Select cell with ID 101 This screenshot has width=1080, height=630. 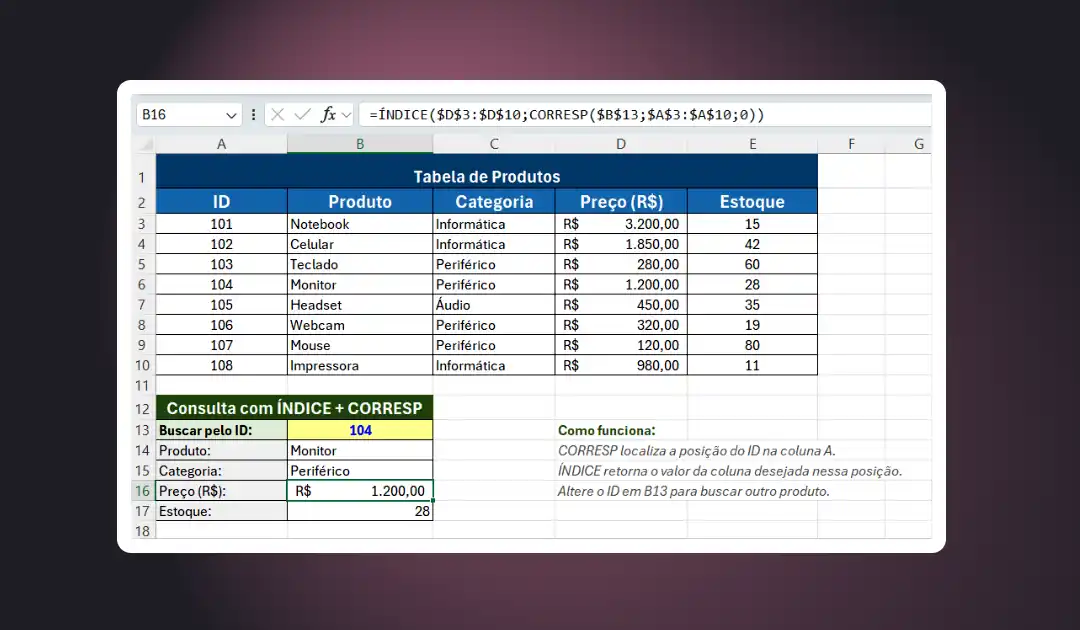point(221,224)
